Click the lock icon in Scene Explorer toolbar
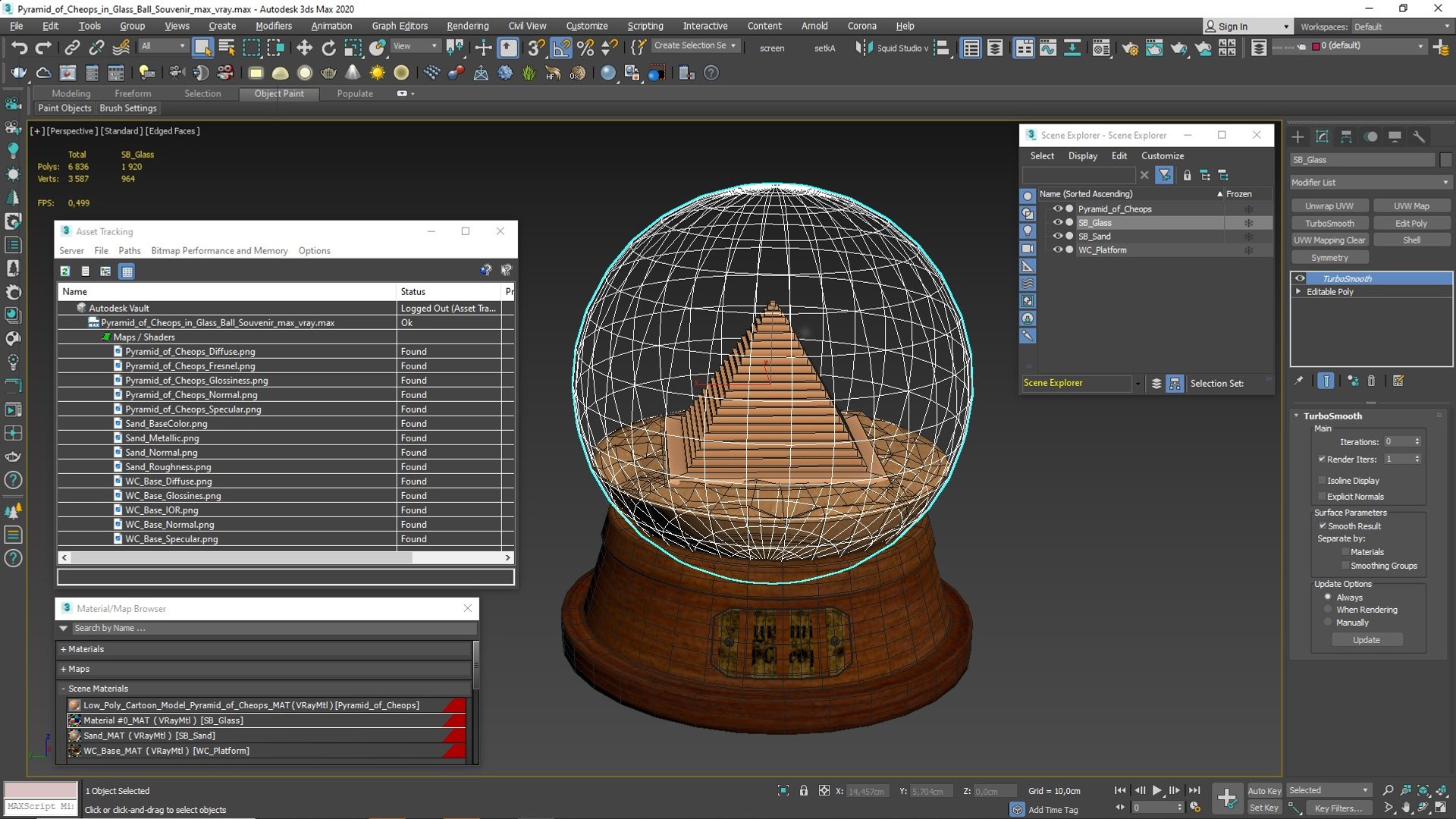The width and height of the screenshot is (1456, 819). click(1187, 175)
